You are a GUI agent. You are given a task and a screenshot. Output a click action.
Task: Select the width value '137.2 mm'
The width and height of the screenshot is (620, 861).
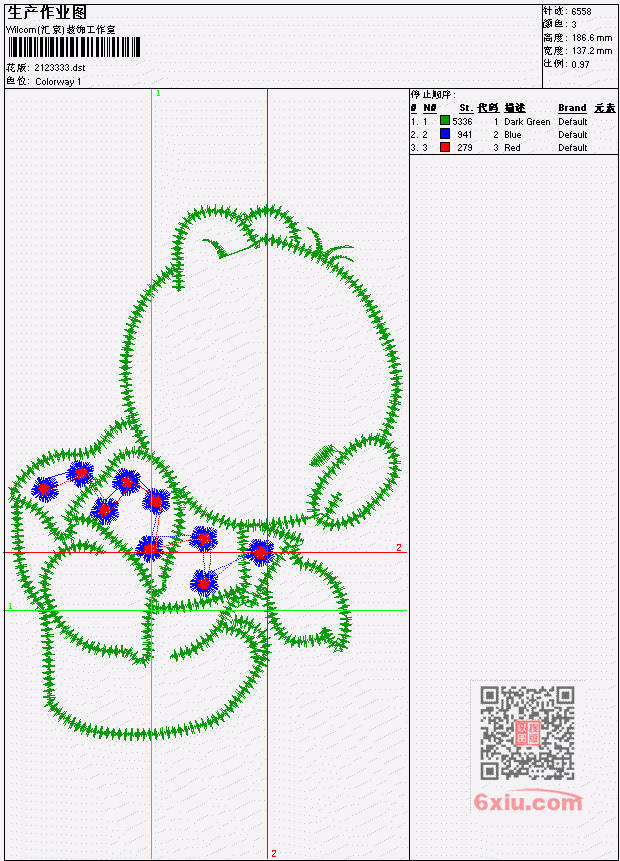592,51
